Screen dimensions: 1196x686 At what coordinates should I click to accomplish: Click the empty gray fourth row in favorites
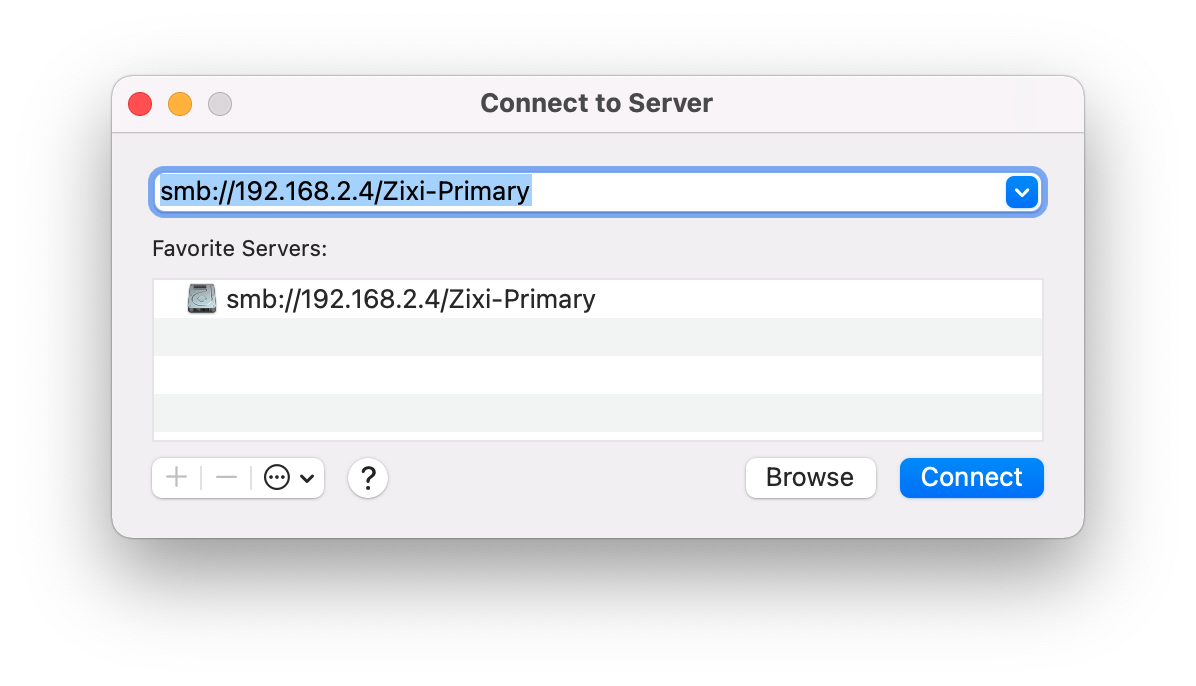click(x=598, y=414)
